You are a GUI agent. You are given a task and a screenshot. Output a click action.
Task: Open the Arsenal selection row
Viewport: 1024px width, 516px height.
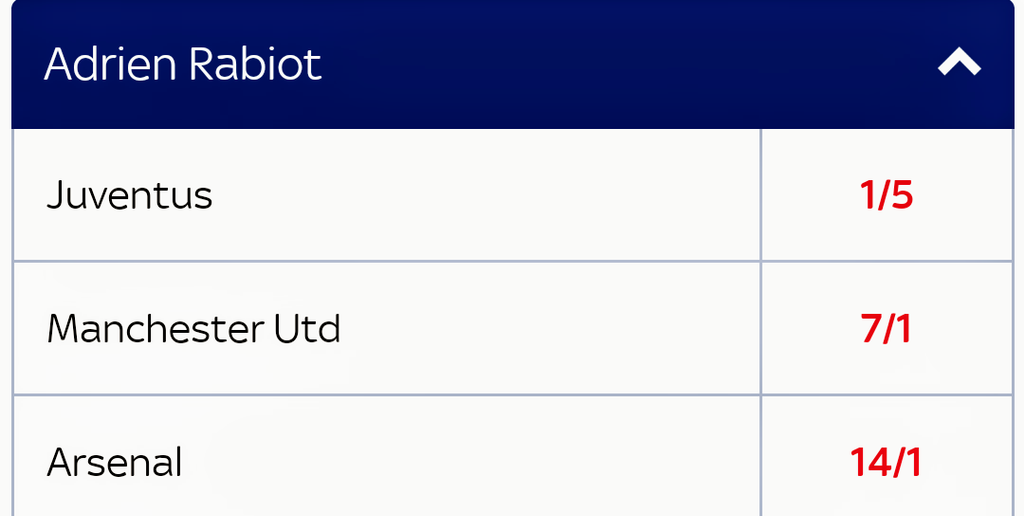tap(386, 463)
